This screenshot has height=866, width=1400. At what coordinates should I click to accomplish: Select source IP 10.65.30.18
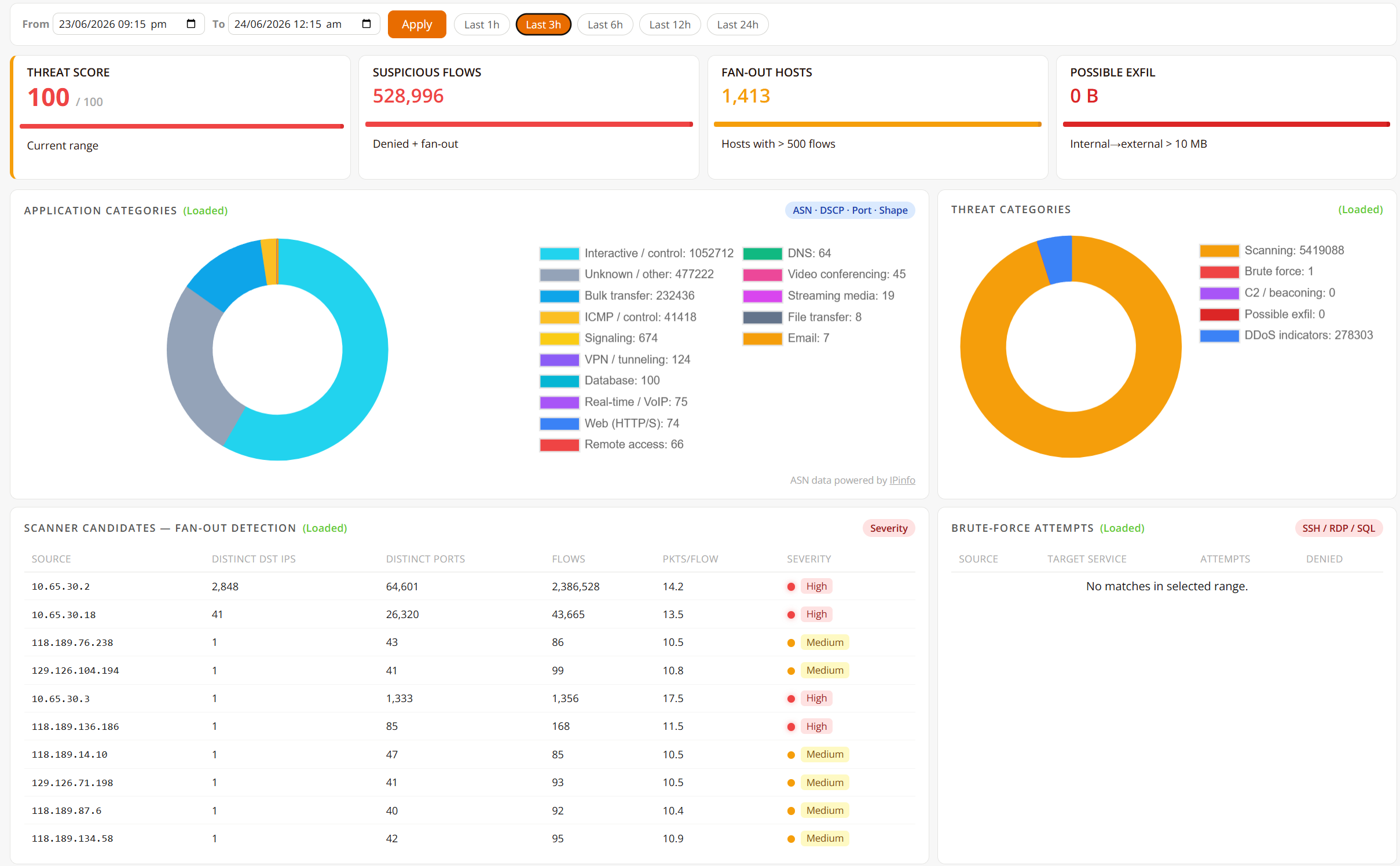point(64,615)
